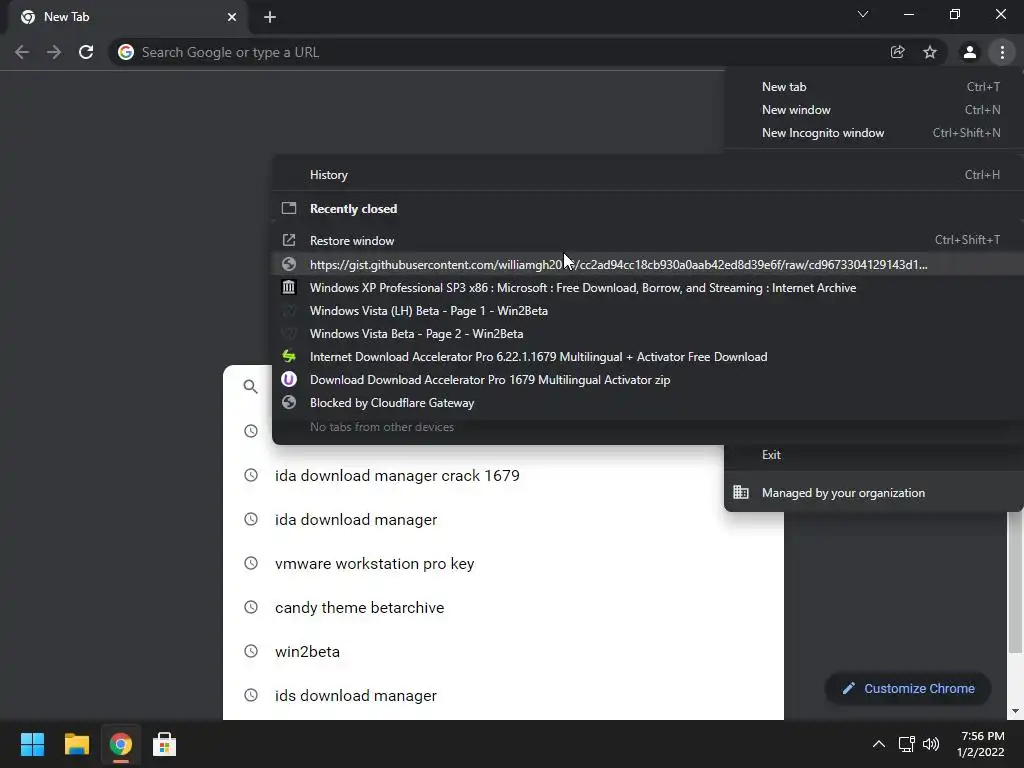This screenshot has height=768, width=1024.
Task: Click the purple U favicon for Download Accelerator zip
Action: pos(289,379)
